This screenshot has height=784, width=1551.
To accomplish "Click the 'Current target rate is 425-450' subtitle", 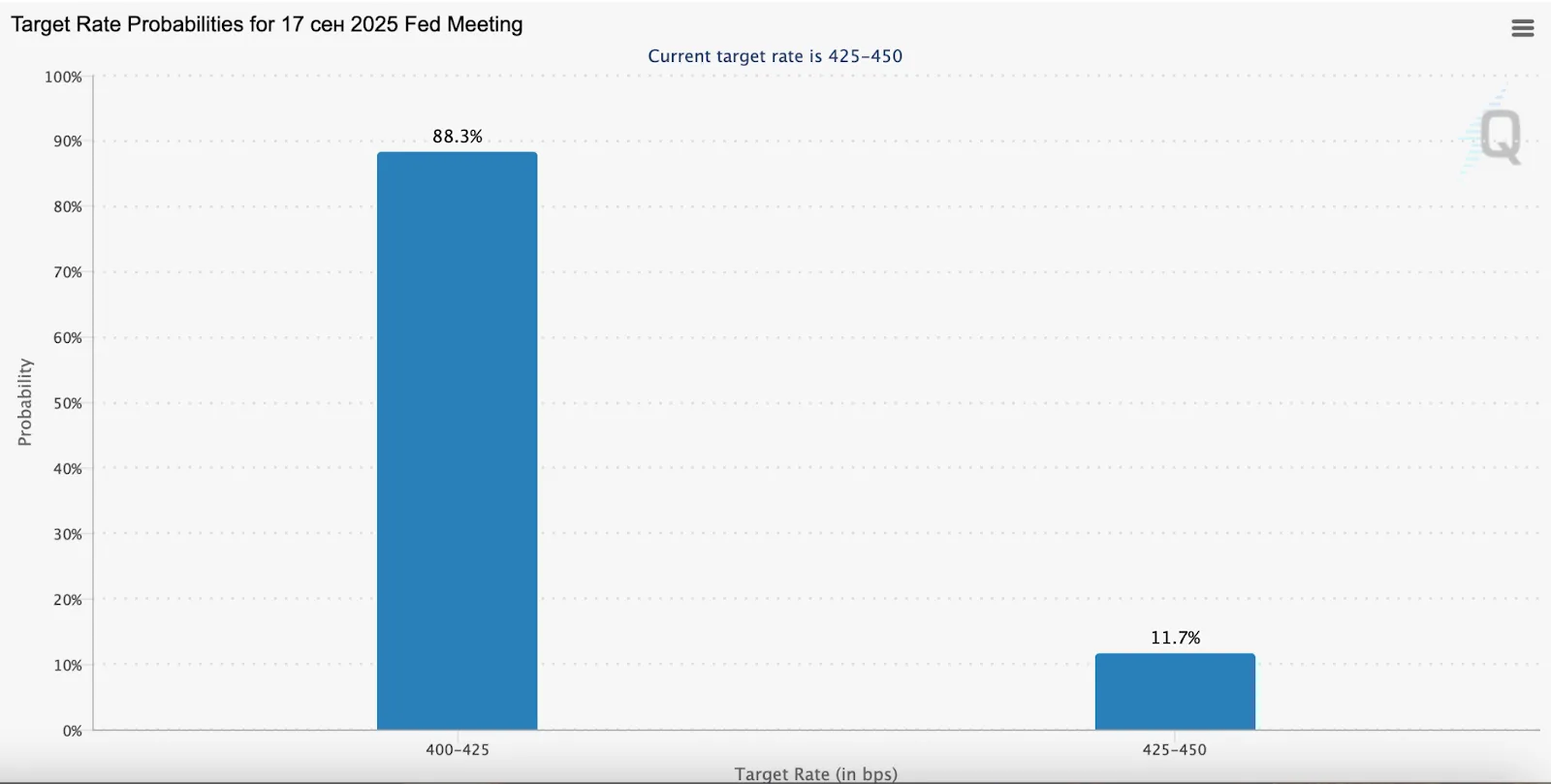I will point(775,55).
